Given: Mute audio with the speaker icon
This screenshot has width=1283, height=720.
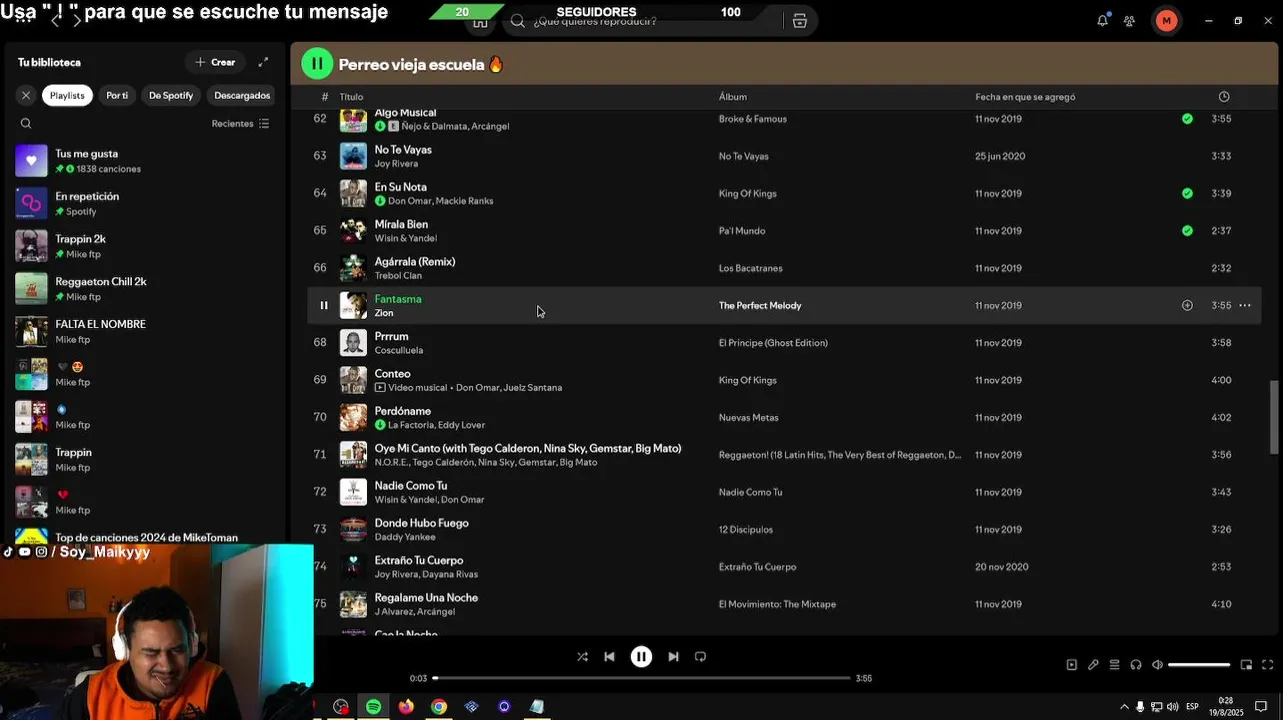Looking at the screenshot, I should click(x=1157, y=665).
